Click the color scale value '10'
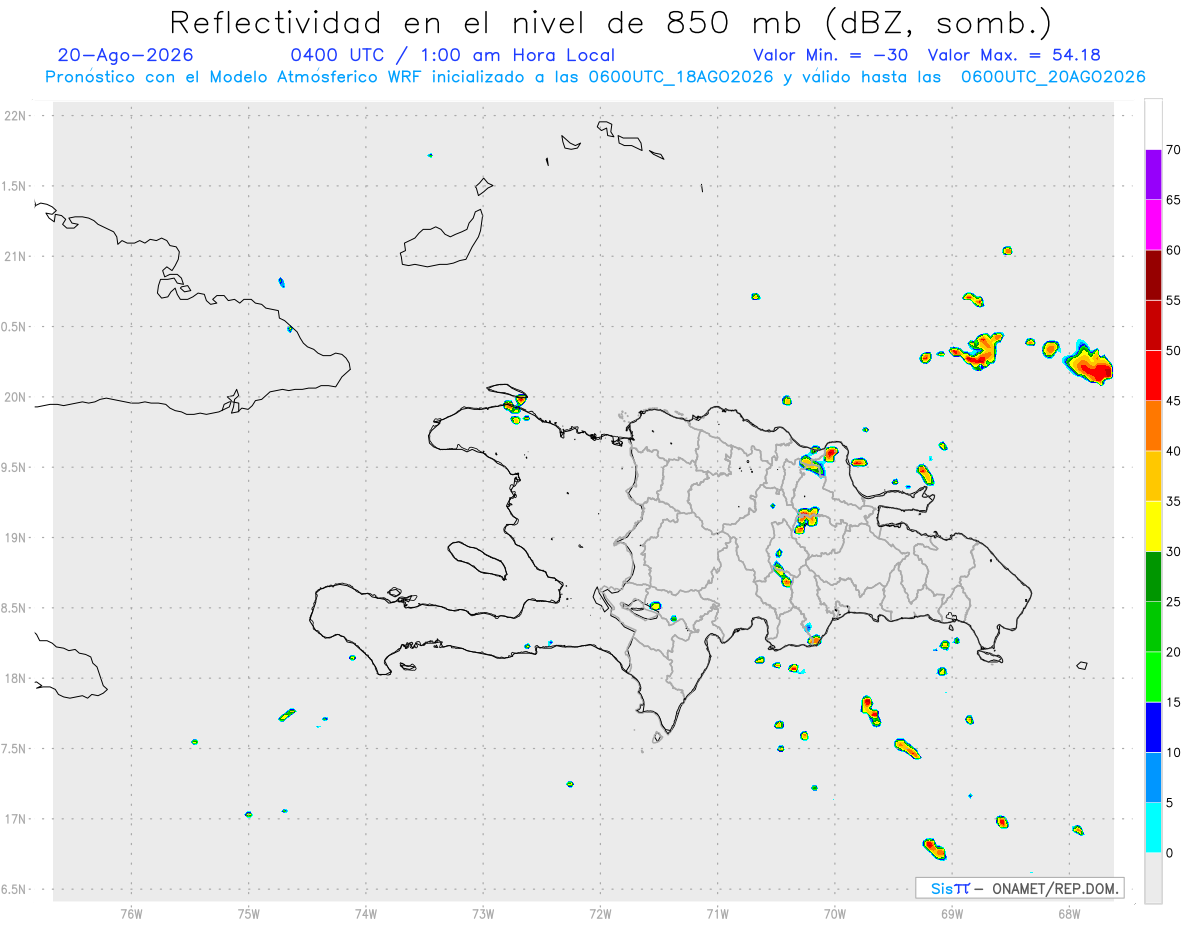1200x927 pixels. coord(1174,753)
